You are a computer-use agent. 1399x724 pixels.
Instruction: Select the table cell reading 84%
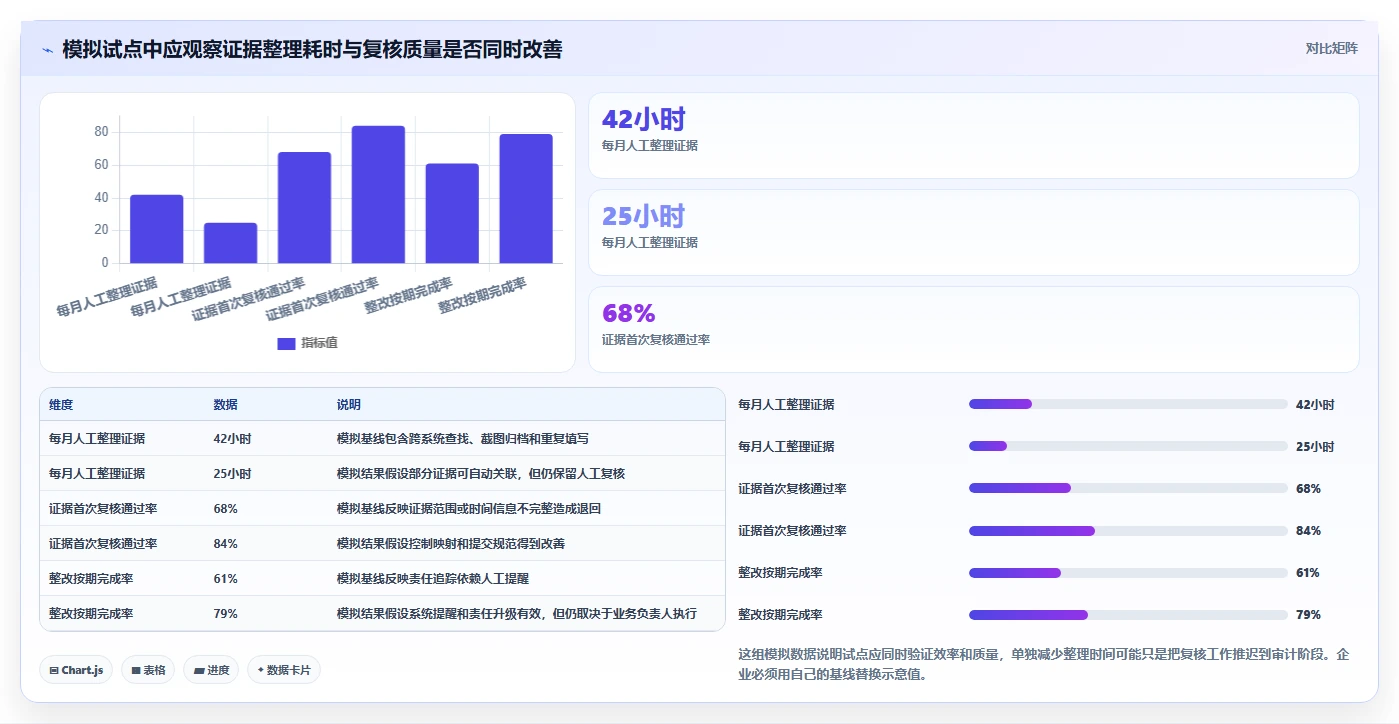225,544
